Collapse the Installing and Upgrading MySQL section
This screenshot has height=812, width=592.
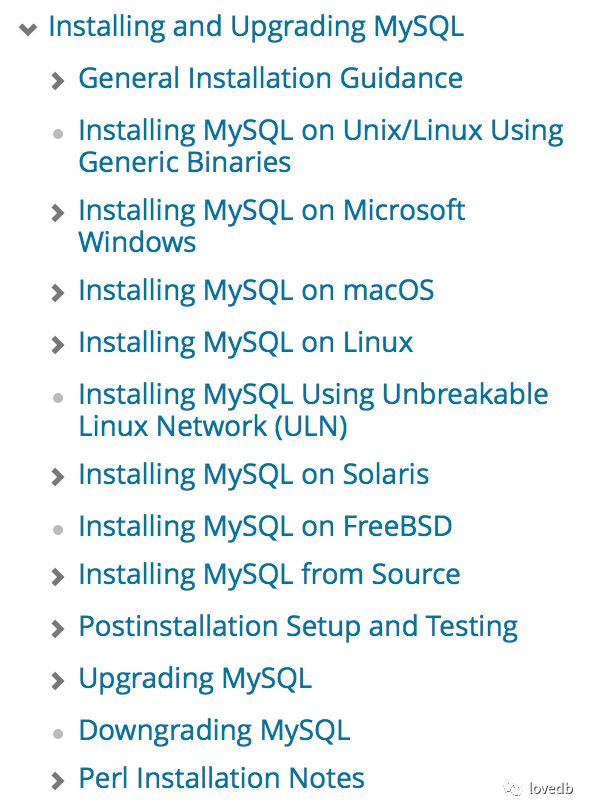click(x=28, y=30)
